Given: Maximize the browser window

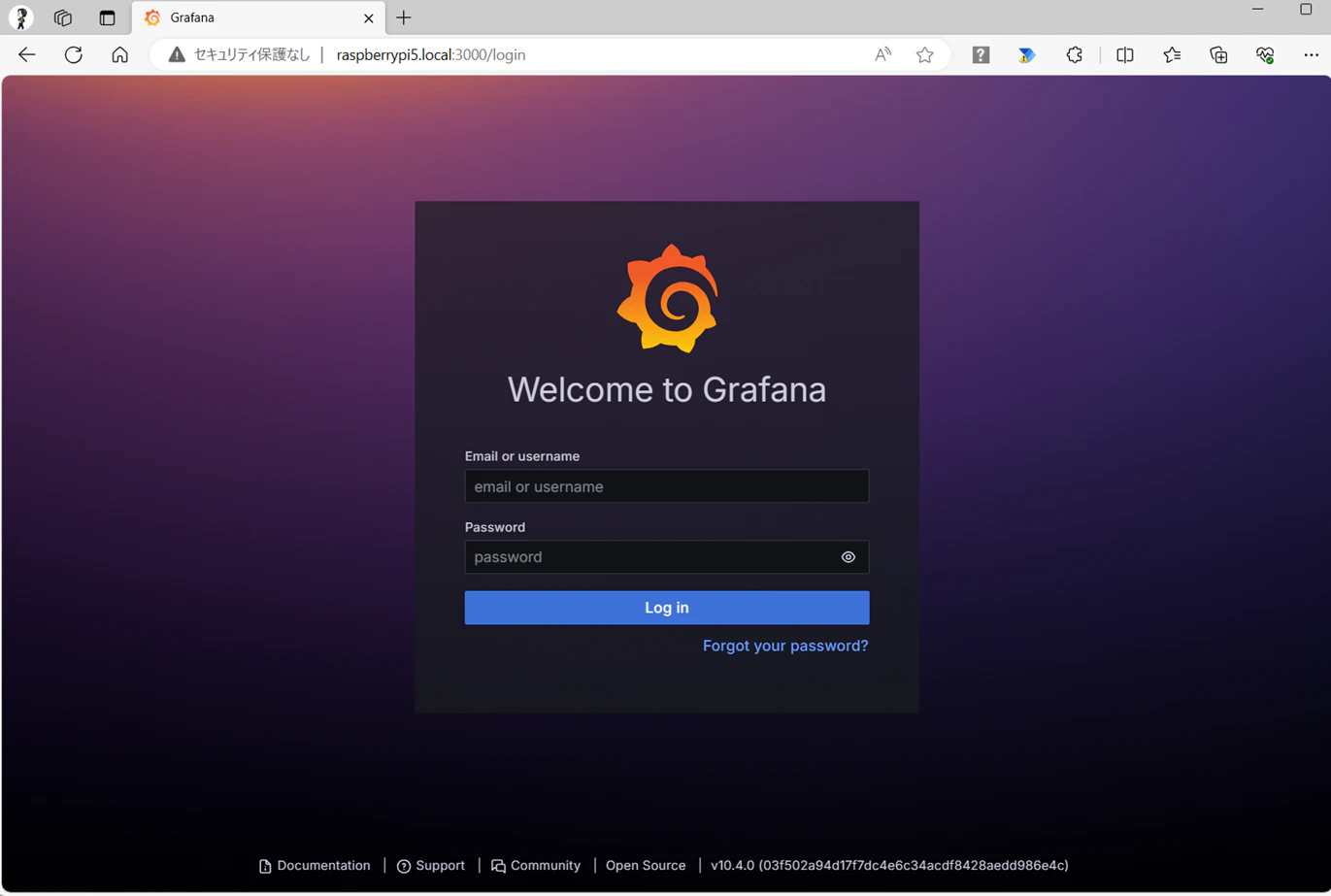Looking at the screenshot, I should click(x=1306, y=10).
